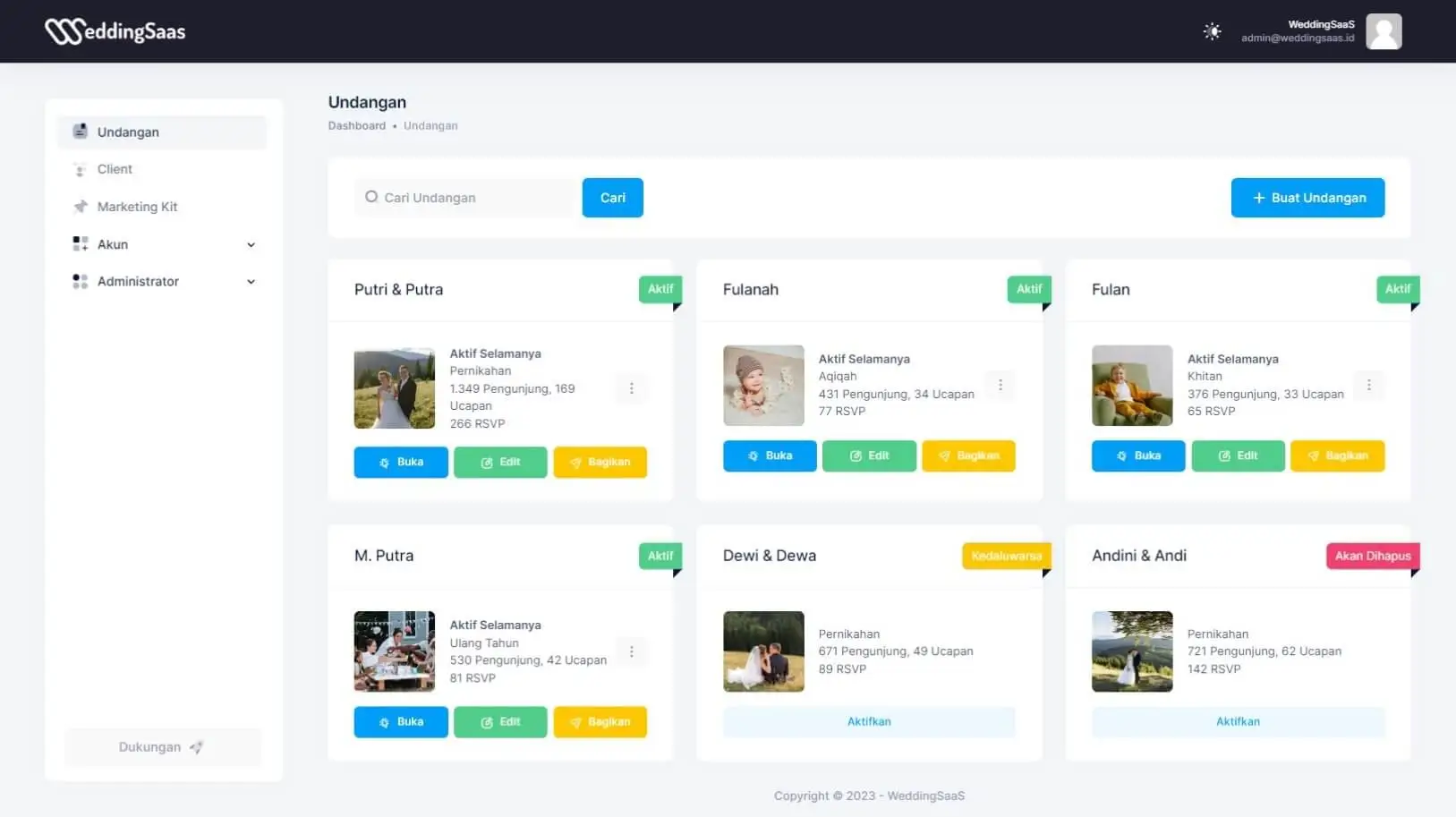Click the WeddingSaaS logo in the header
Viewport: 1456px width, 817px height.
tap(115, 31)
